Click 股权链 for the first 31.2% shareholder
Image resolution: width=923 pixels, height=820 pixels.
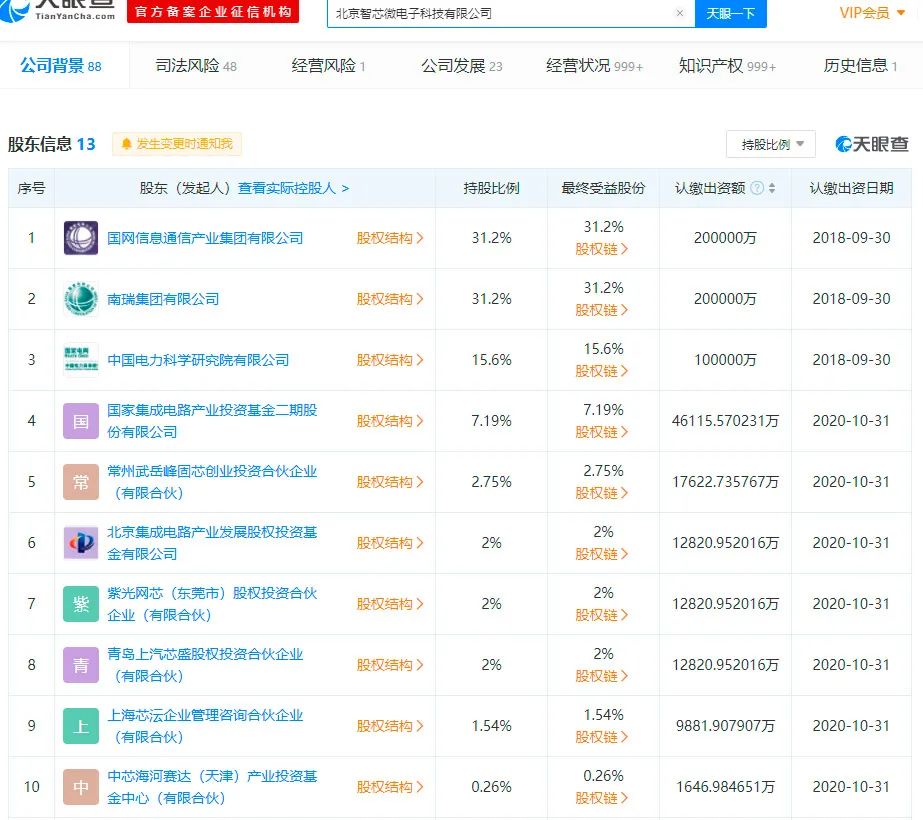(602, 249)
